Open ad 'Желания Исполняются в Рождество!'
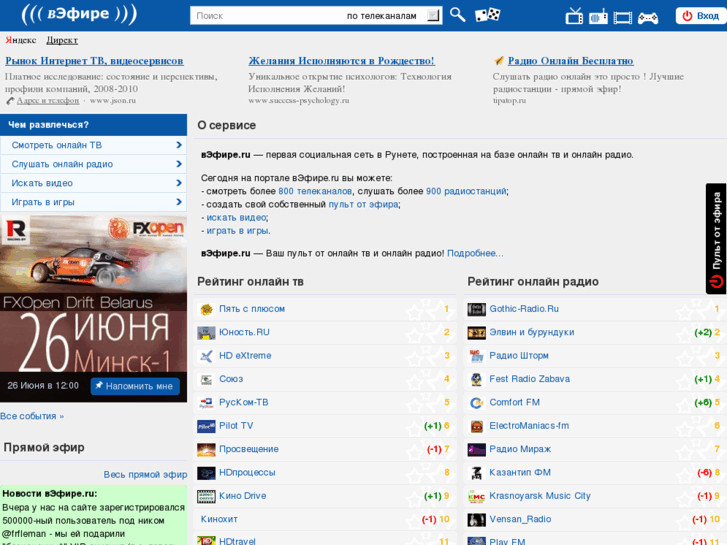Image resolution: width=727 pixels, height=545 pixels. pyautogui.click(x=341, y=61)
